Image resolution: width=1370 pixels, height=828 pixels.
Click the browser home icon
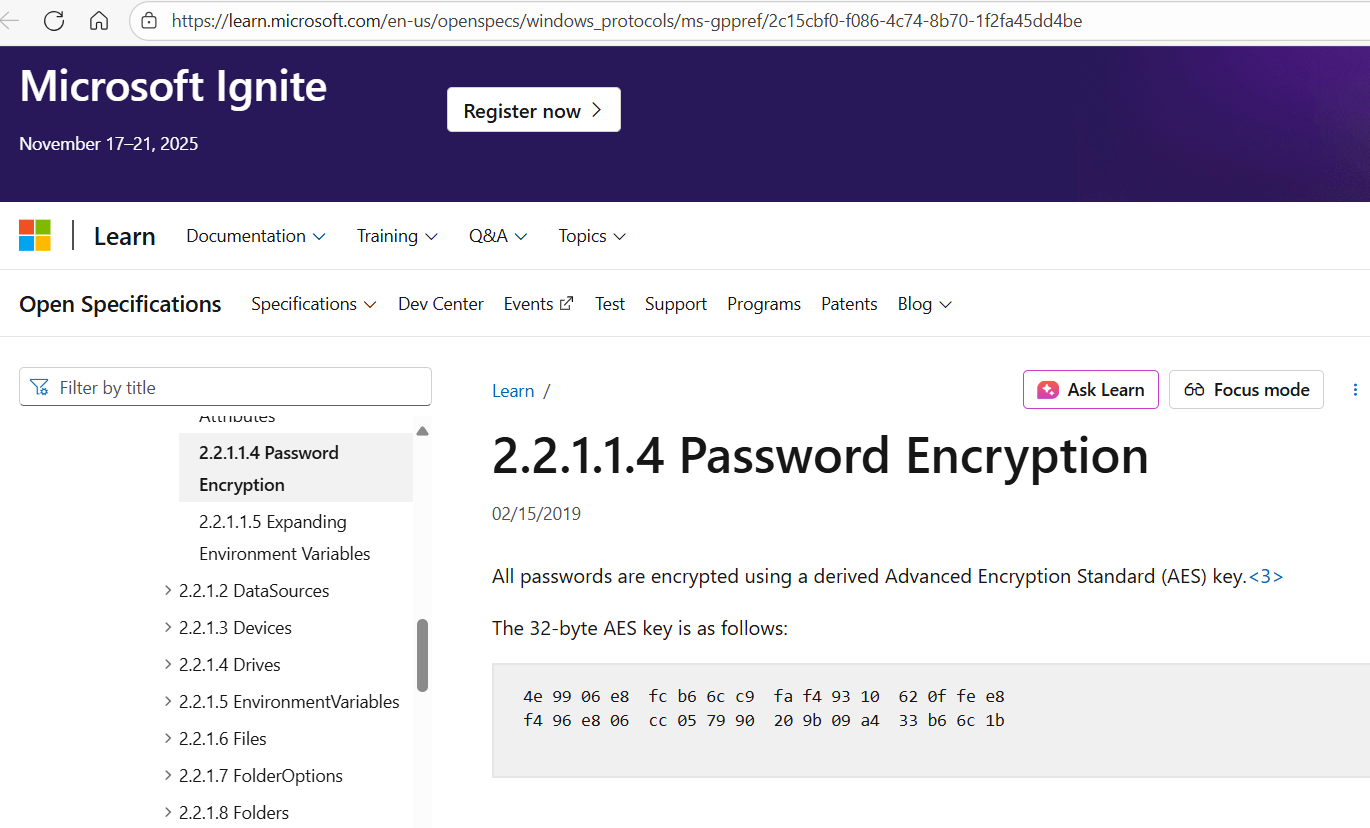pos(99,21)
